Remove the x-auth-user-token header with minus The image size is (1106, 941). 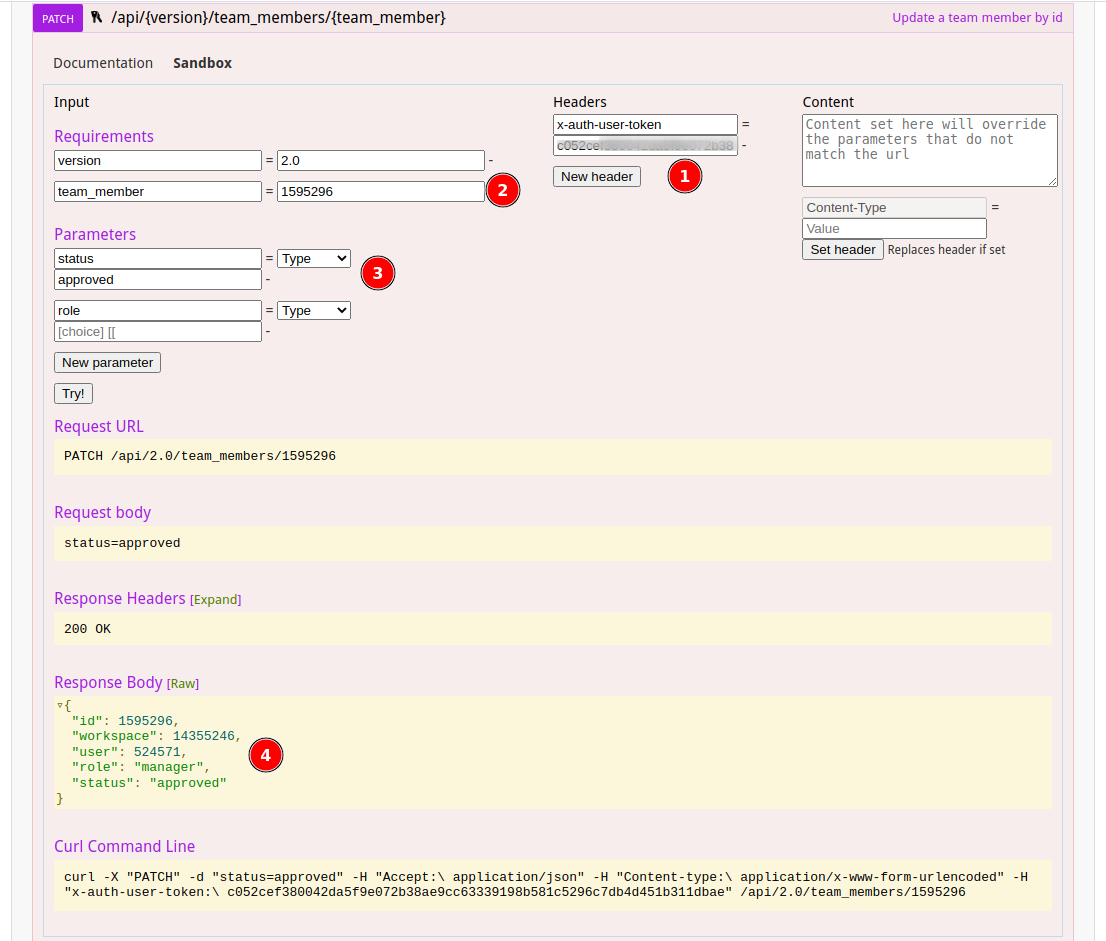pos(744,145)
